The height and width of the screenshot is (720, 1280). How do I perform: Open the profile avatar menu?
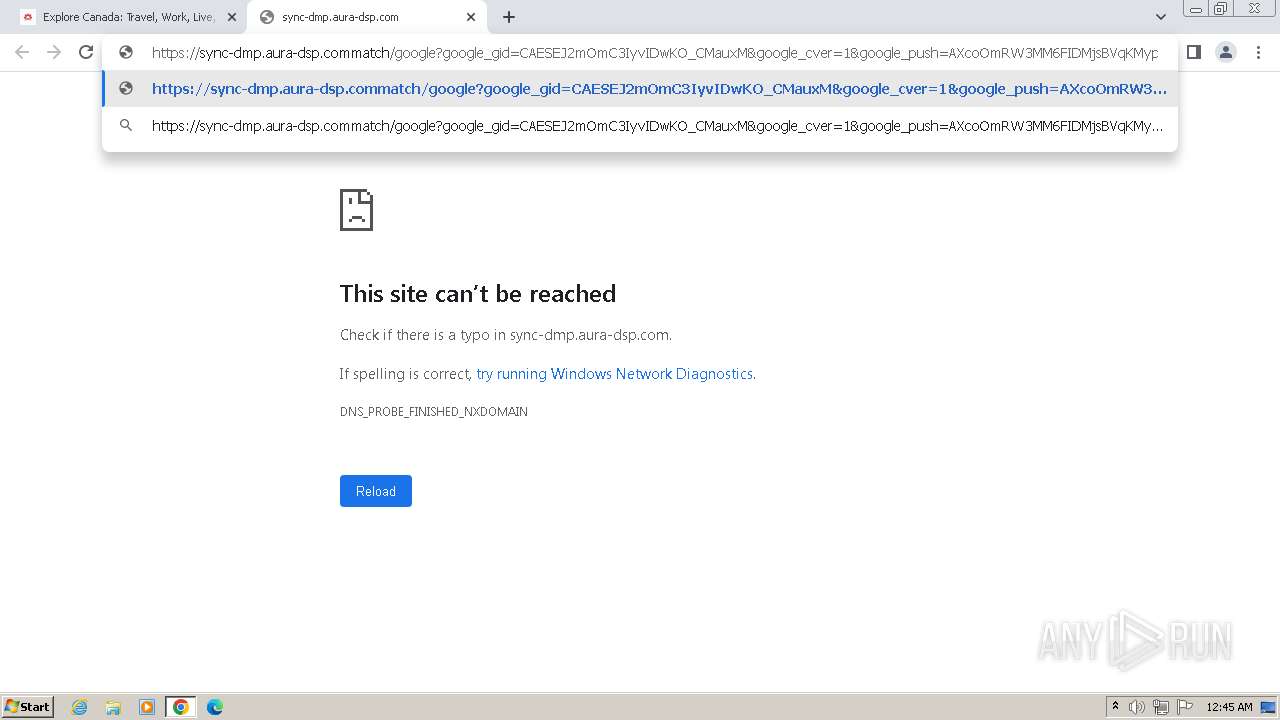coord(1226,52)
